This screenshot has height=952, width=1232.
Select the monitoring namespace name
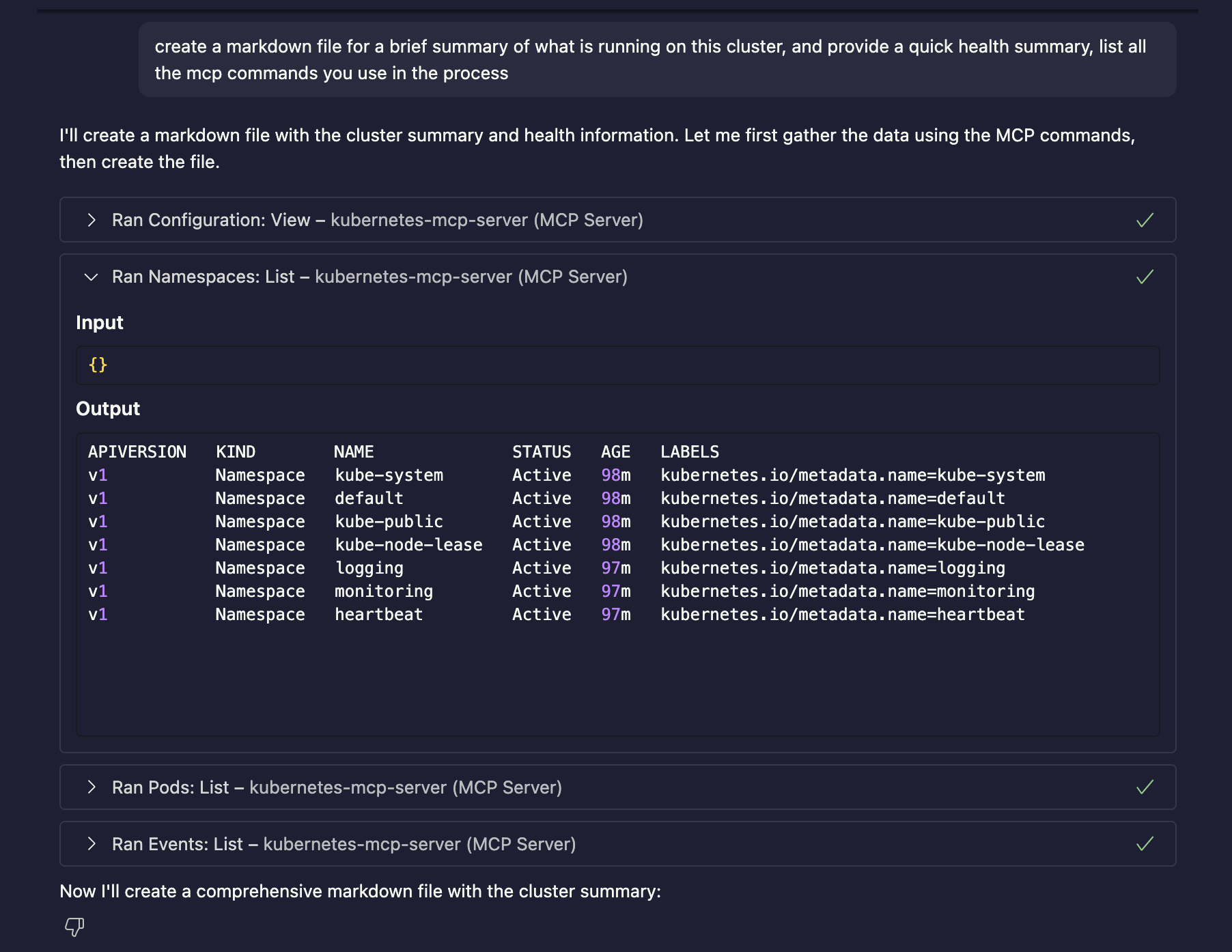(x=384, y=591)
